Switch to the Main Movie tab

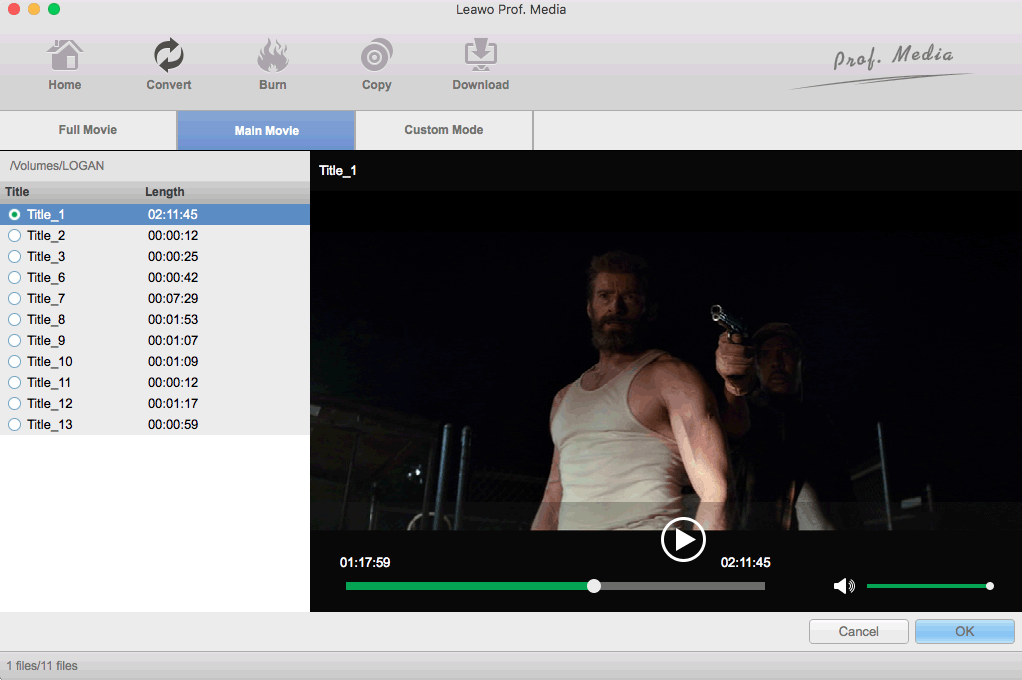267,130
